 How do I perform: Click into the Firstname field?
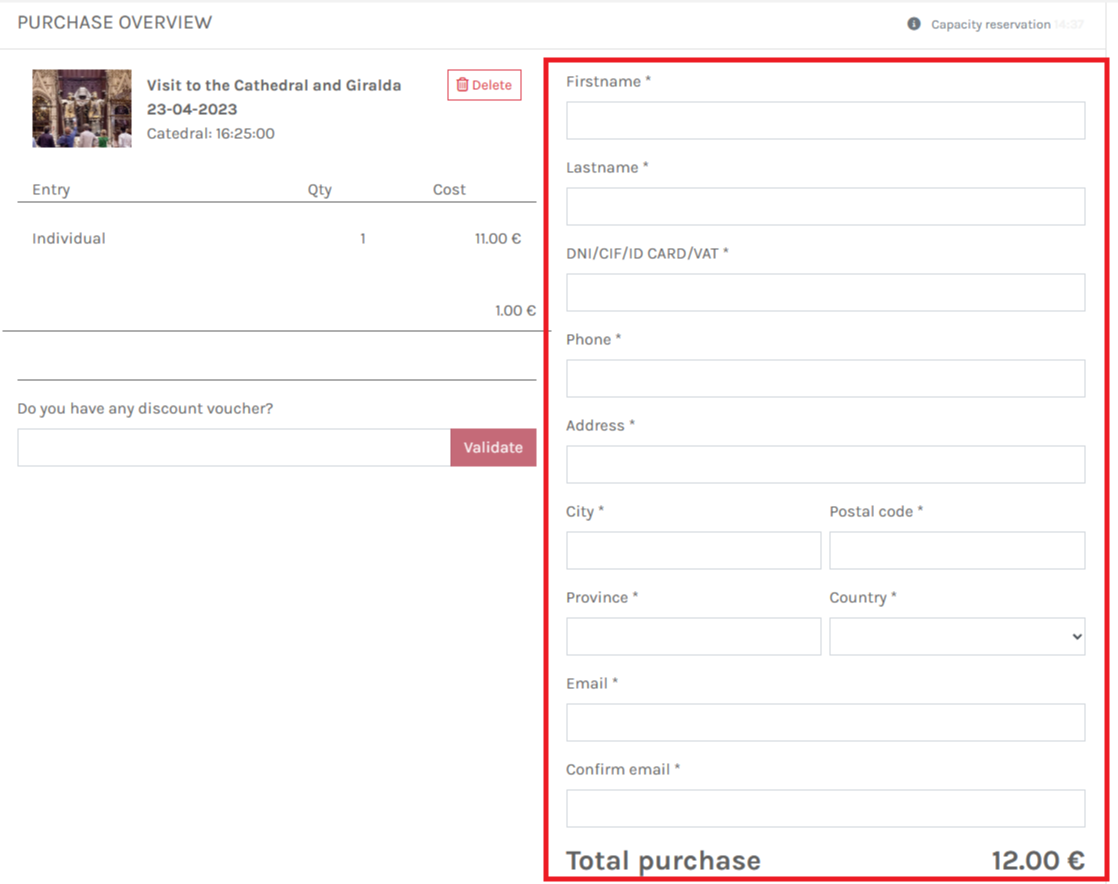(x=826, y=120)
